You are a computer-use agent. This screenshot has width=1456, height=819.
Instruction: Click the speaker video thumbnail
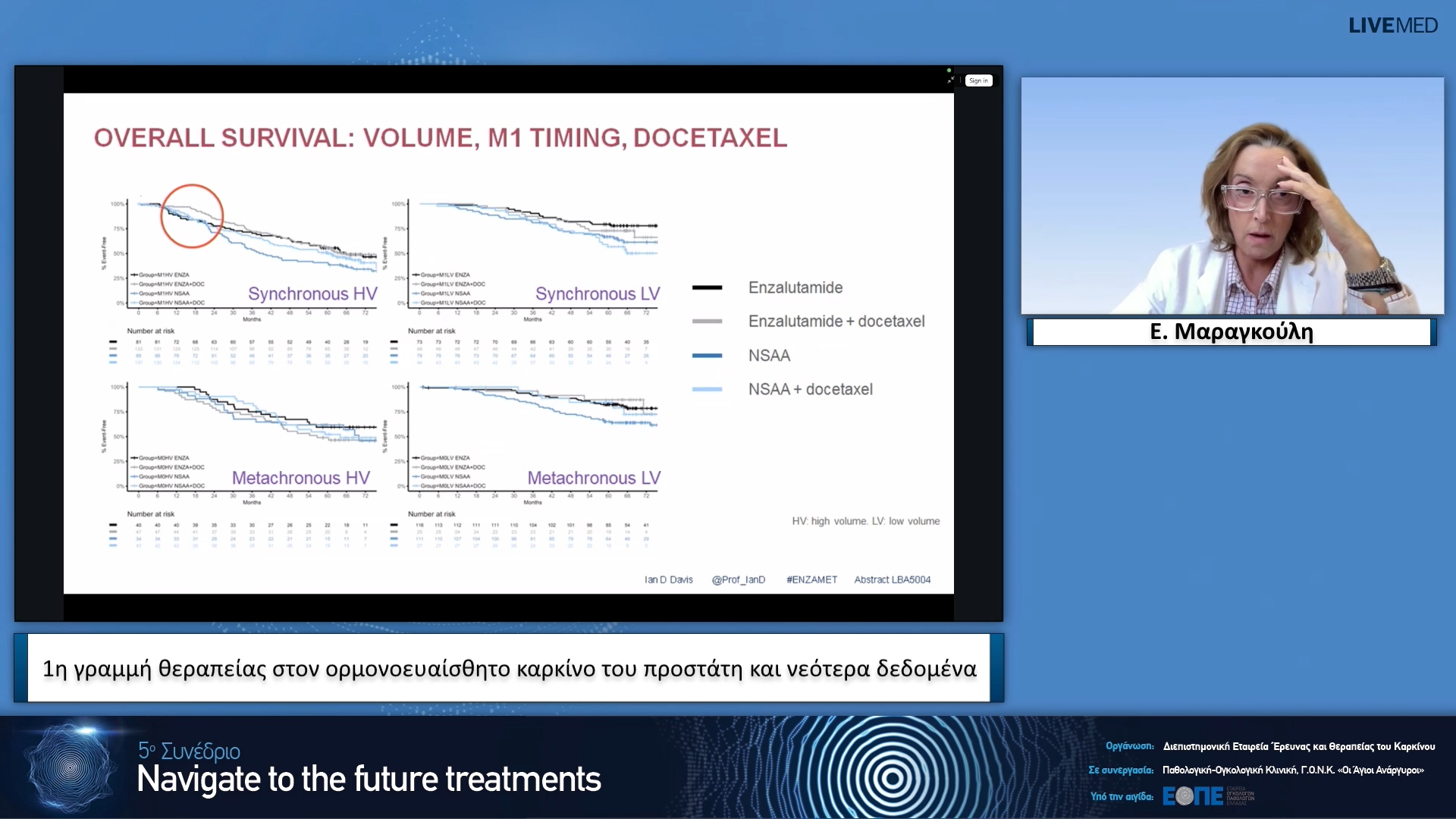click(1232, 196)
